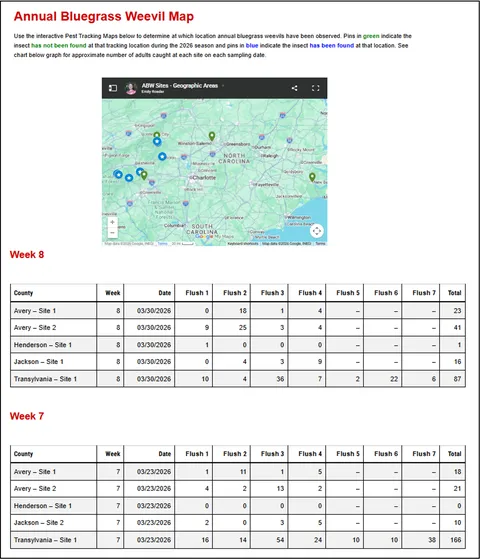Click the Google My Maps logo
This screenshot has height=559, width=480.
(x=214, y=236)
